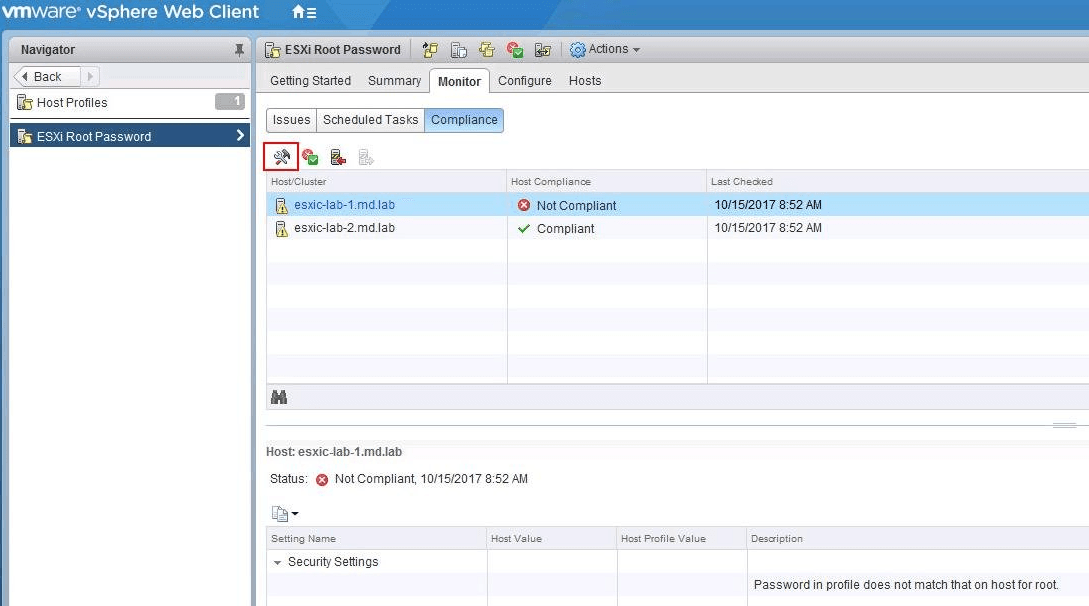Show the Scheduled Tasks view
The height and width of the screenshot is (606, 1089).
370,120
